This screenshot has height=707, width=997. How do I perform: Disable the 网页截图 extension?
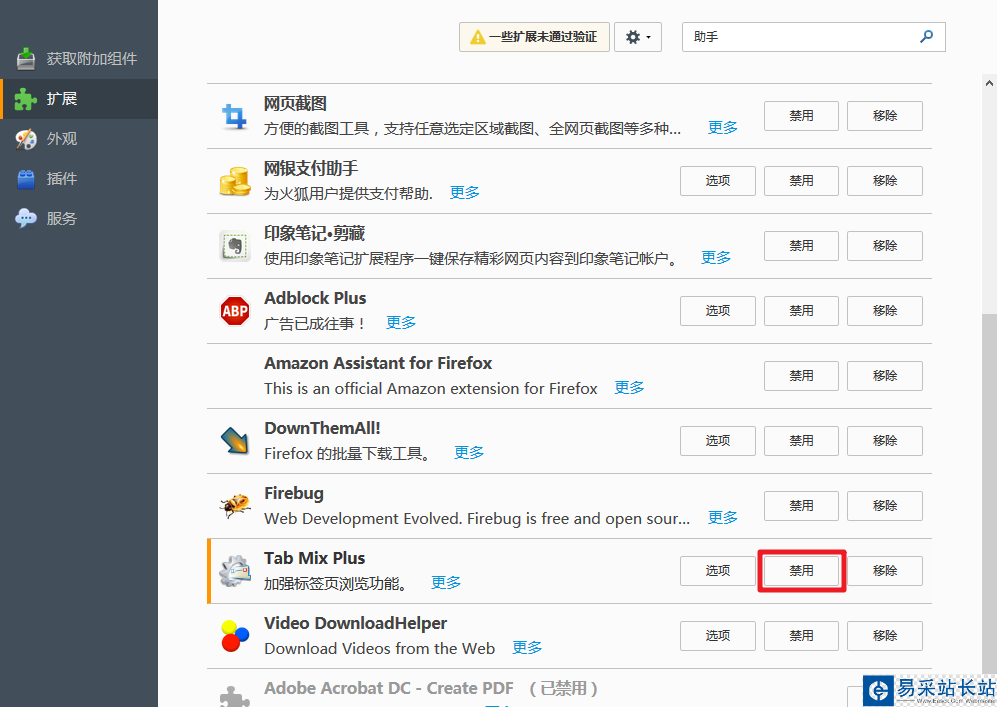(801, 116)
